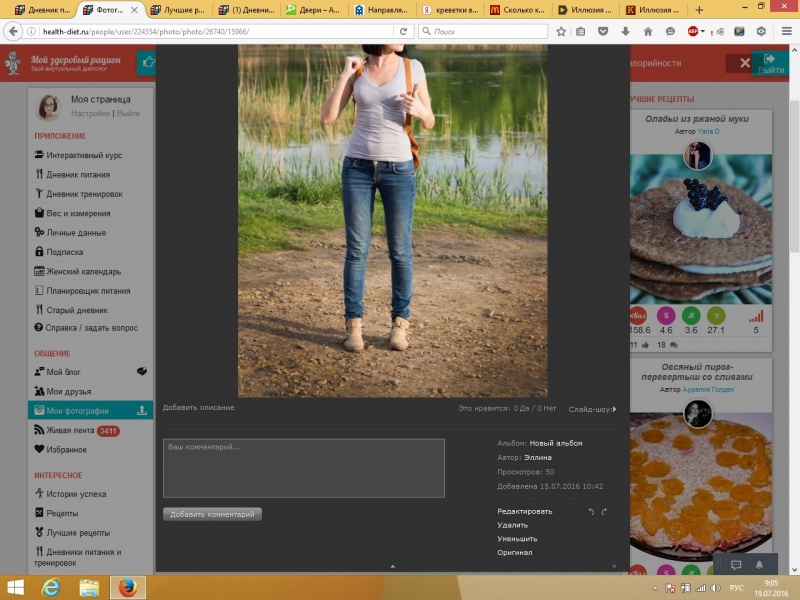
Task: Click the Firefox back arrow button
Action: [14, 32]
